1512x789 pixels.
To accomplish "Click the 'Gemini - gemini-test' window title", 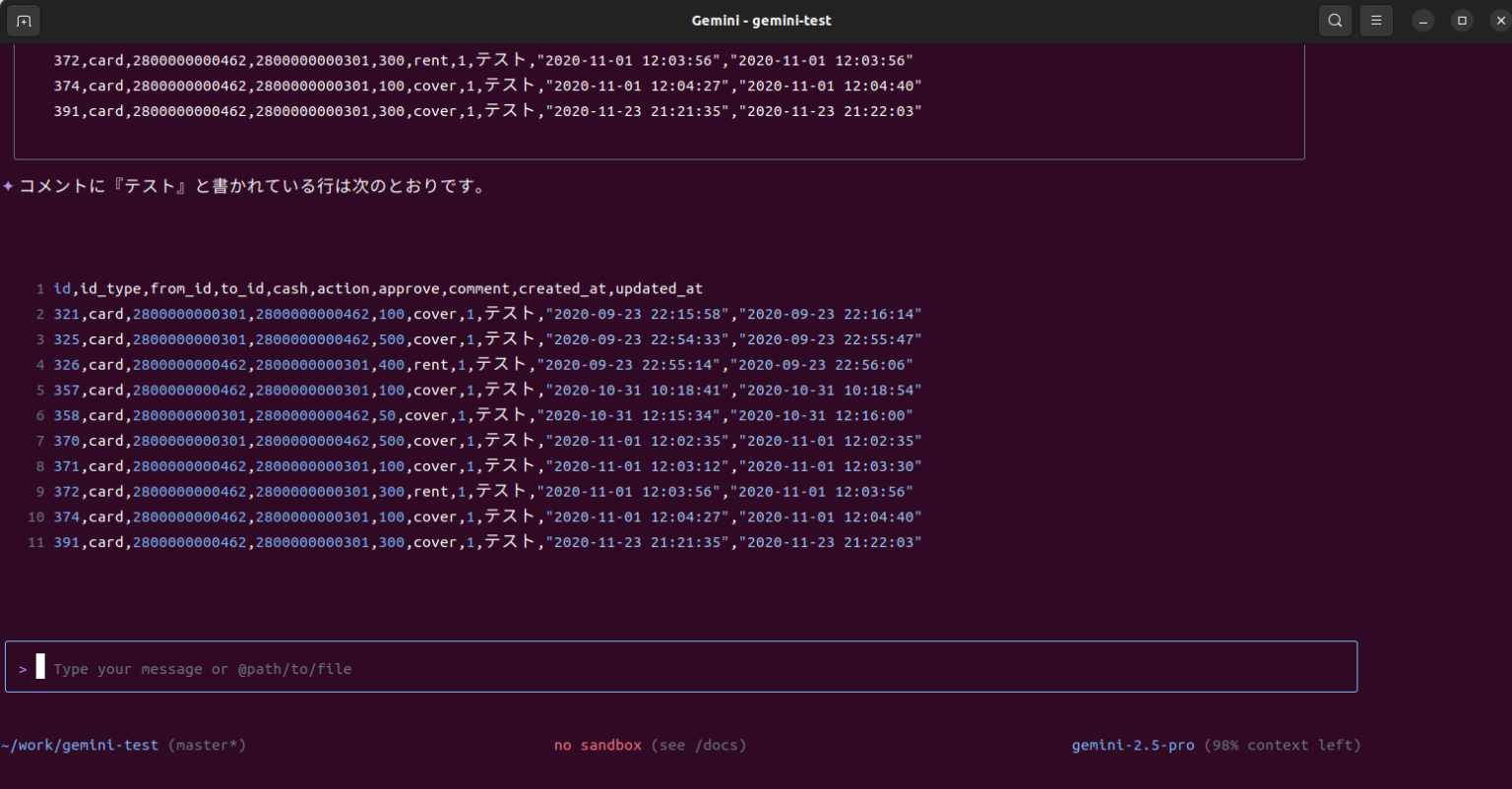I will [x=761, y=21].
